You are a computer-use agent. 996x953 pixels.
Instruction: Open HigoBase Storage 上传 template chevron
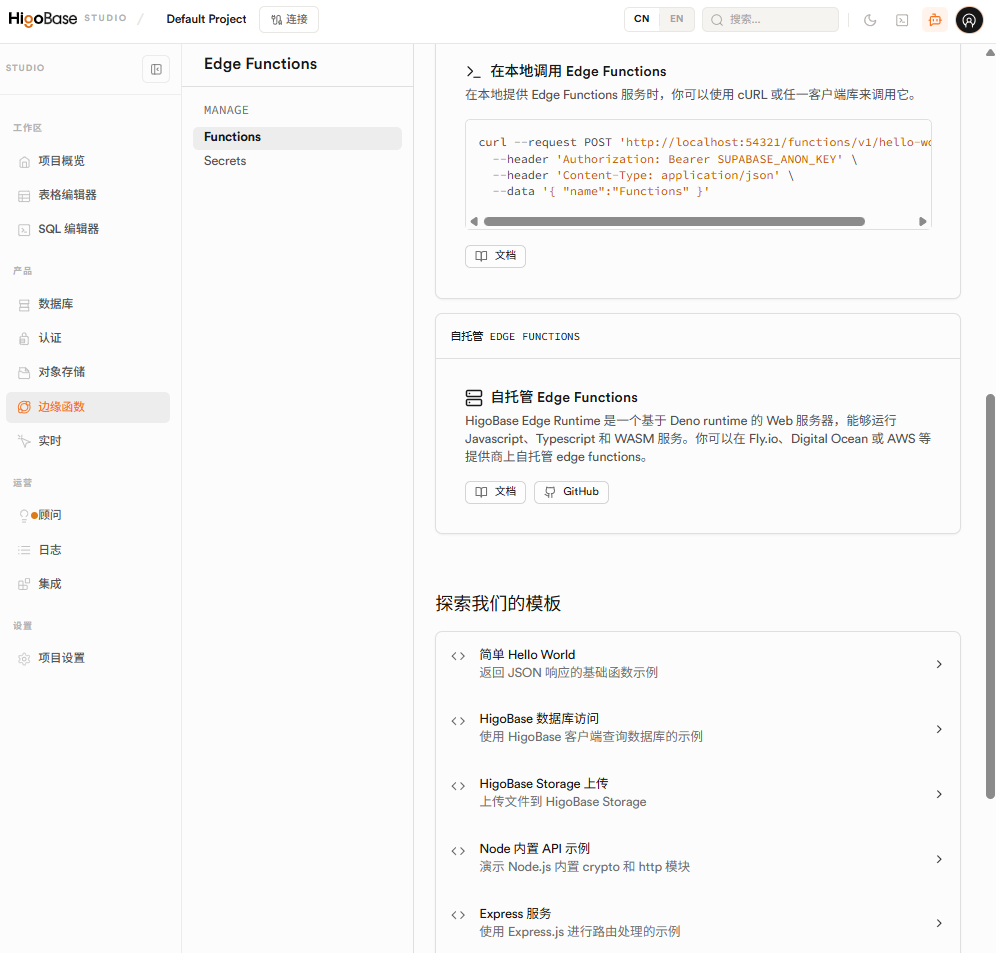pyautogui.click(x=939, y=794)
